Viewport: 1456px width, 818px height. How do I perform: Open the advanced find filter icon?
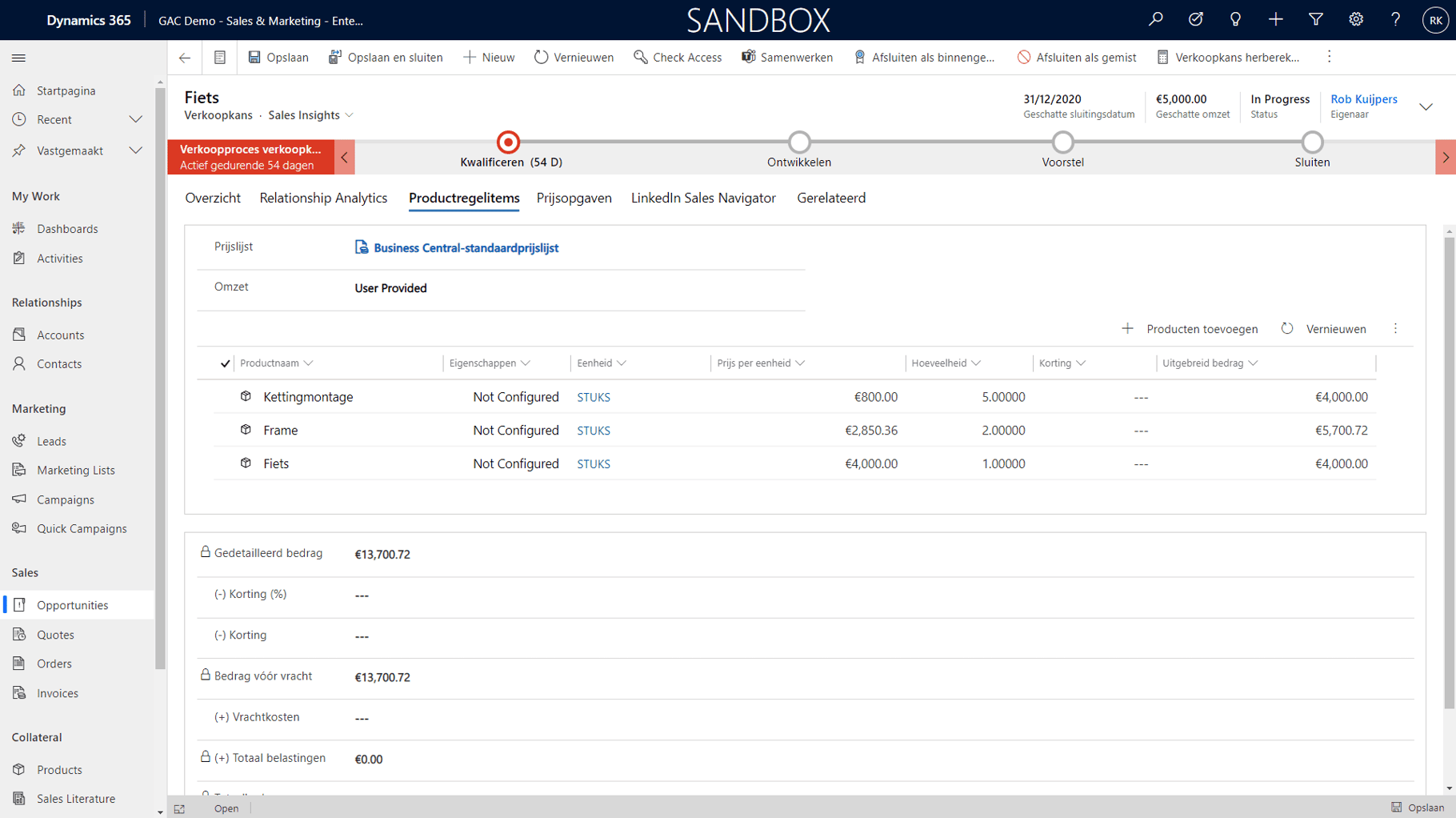coord(1316,20)
